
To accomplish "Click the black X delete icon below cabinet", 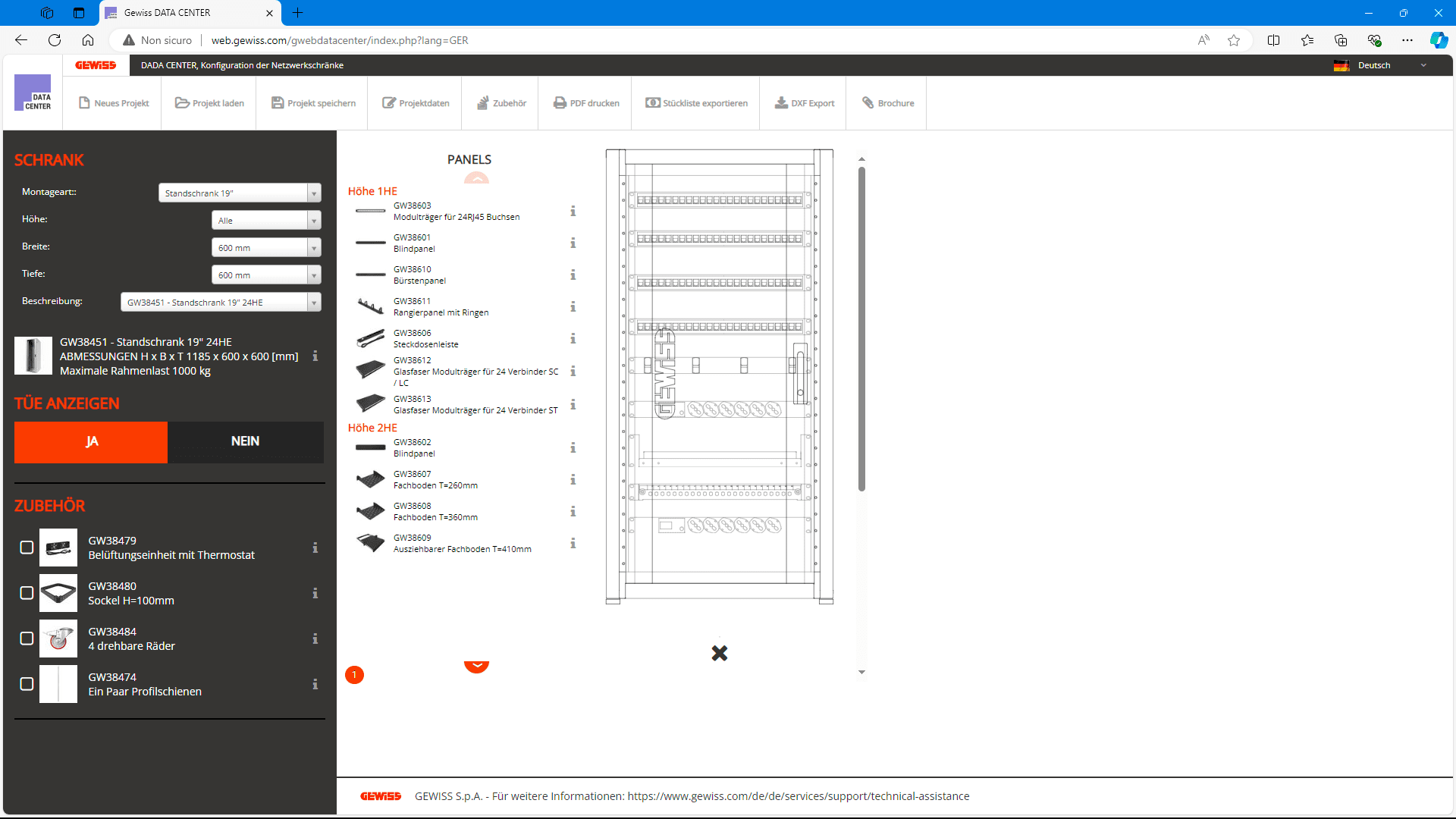I will click(720, 653).
